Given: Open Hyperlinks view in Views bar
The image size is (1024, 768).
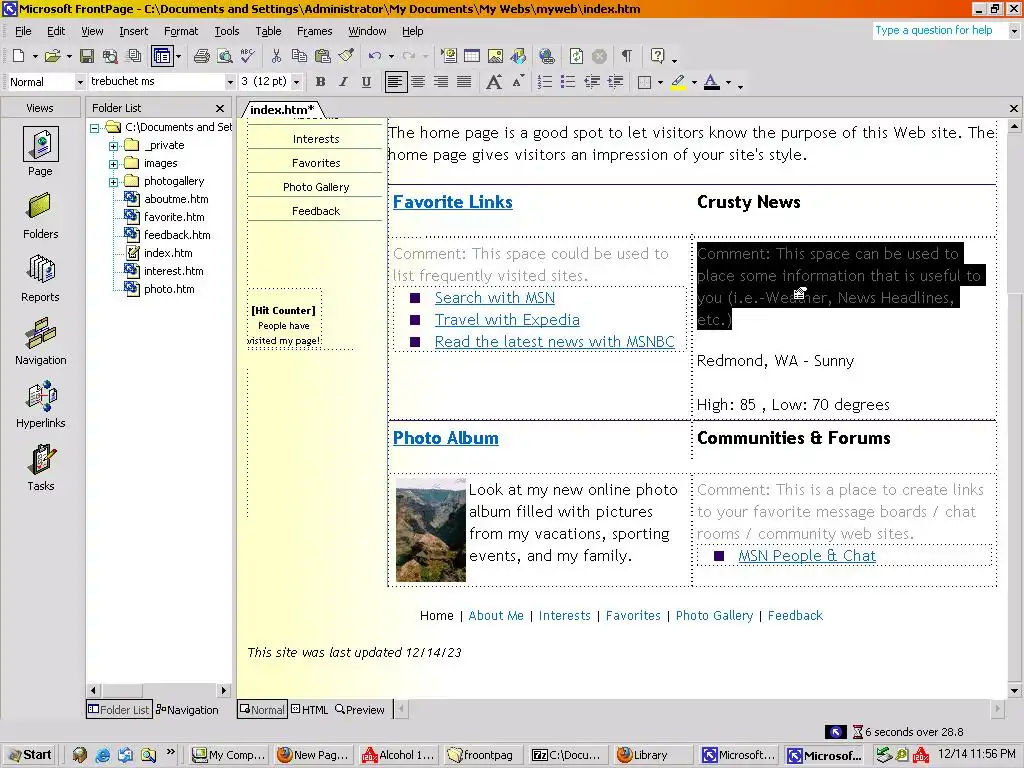Looking at the screenshot, I should (40, 404).
